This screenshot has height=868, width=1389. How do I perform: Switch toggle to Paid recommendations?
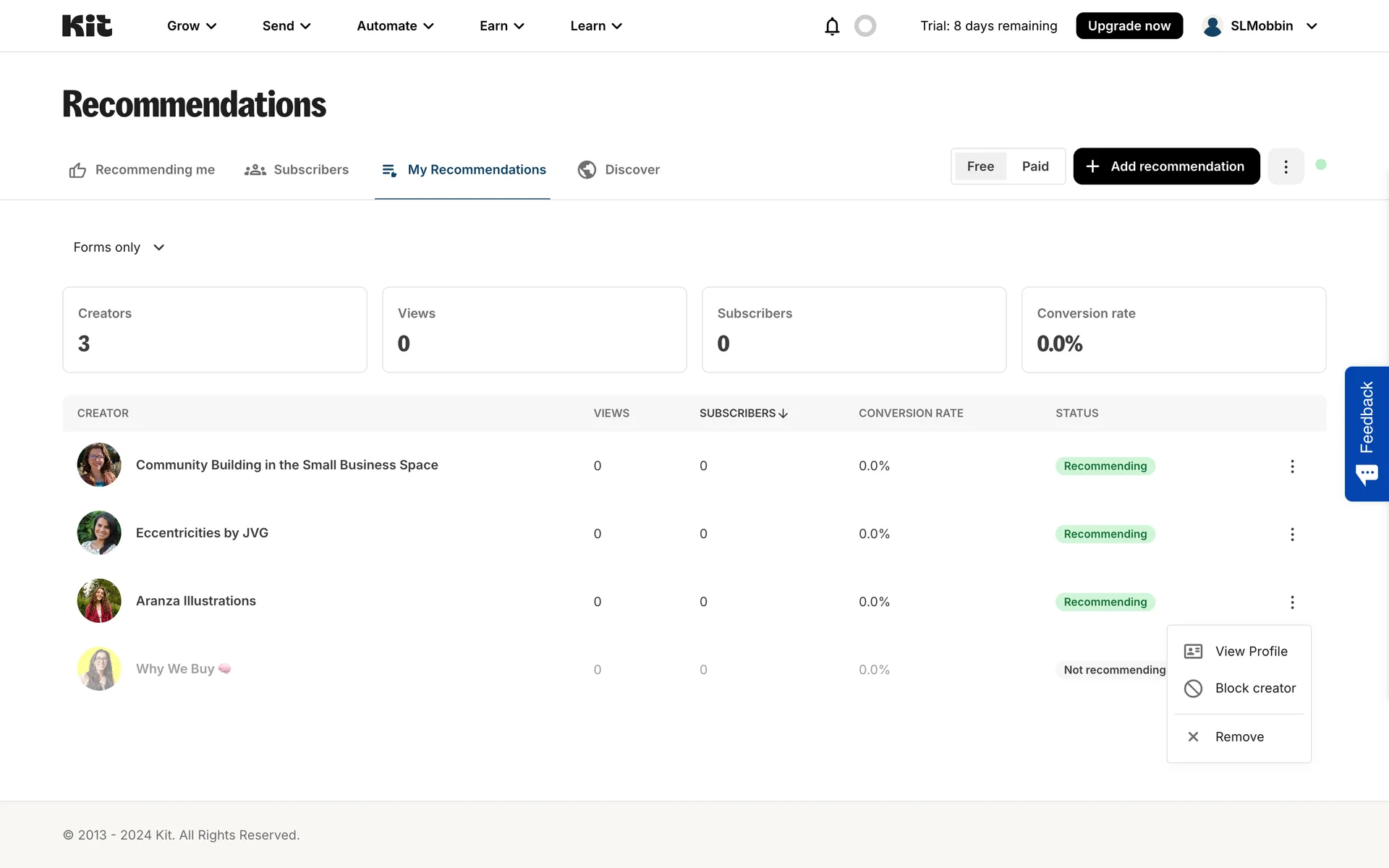pos(1035,166)
